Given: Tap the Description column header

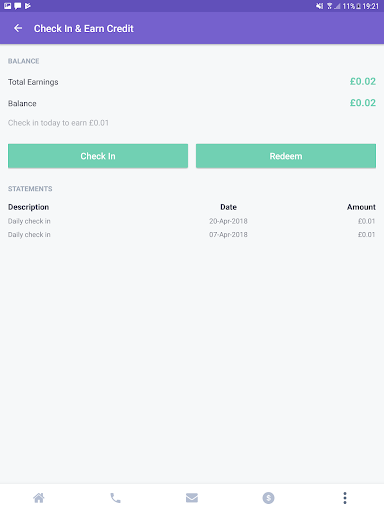Looking at the screenshot, I should tap(28, 207).
